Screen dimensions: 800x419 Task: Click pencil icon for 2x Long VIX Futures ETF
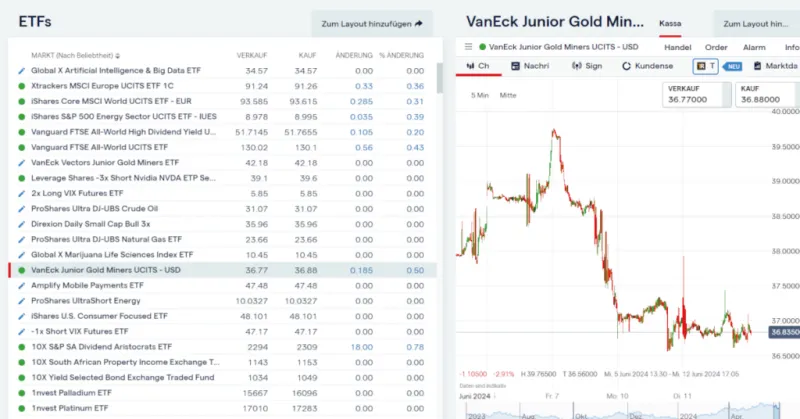(21, 193)
